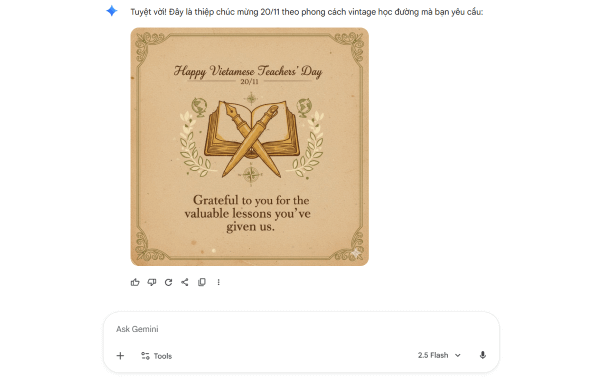Open the 2.5 Flash model selector
The width and height of the screenshot is (600, 381).
point(439,355)
